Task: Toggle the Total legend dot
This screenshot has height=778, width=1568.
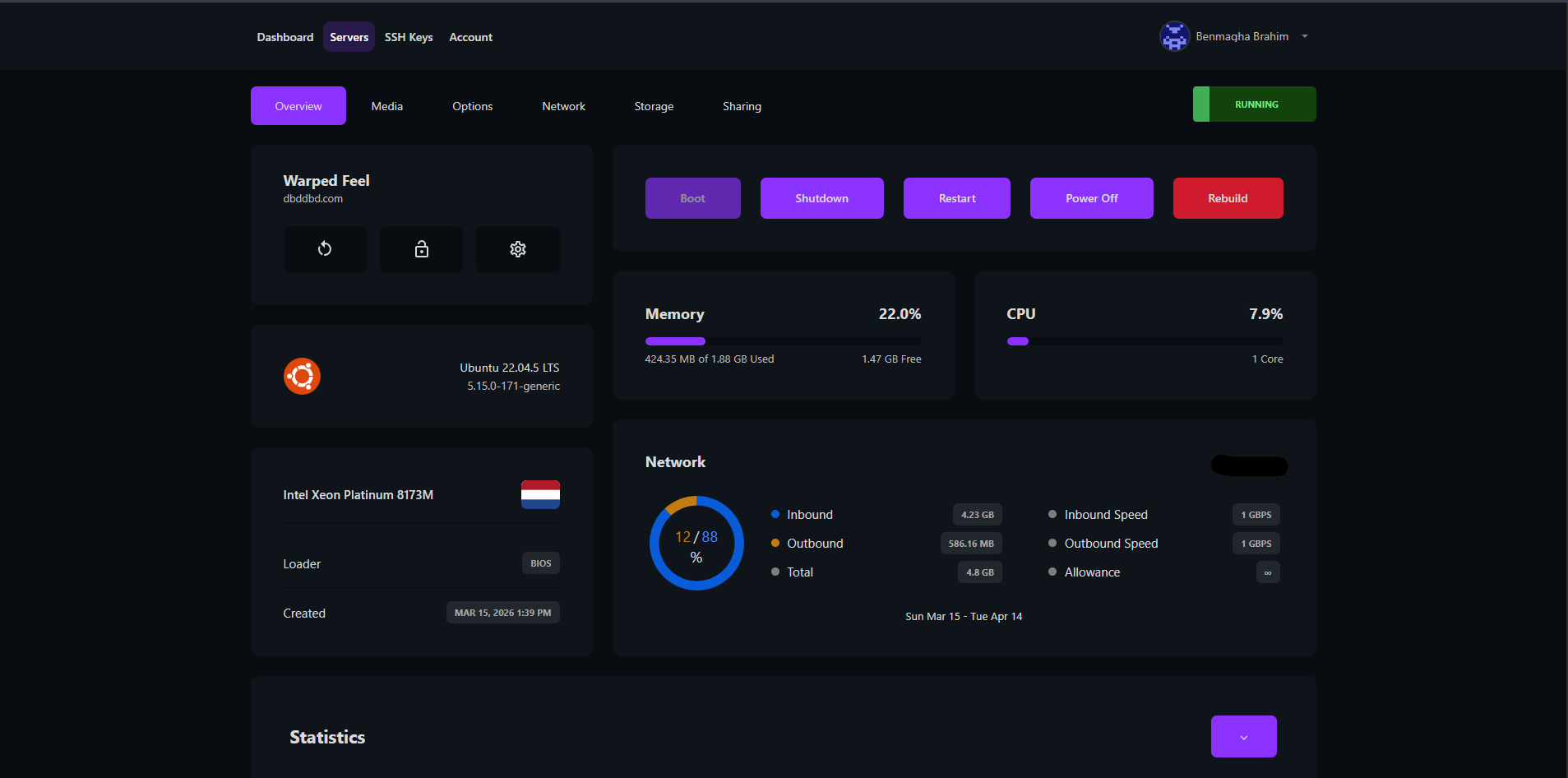Action: [775, 572]
